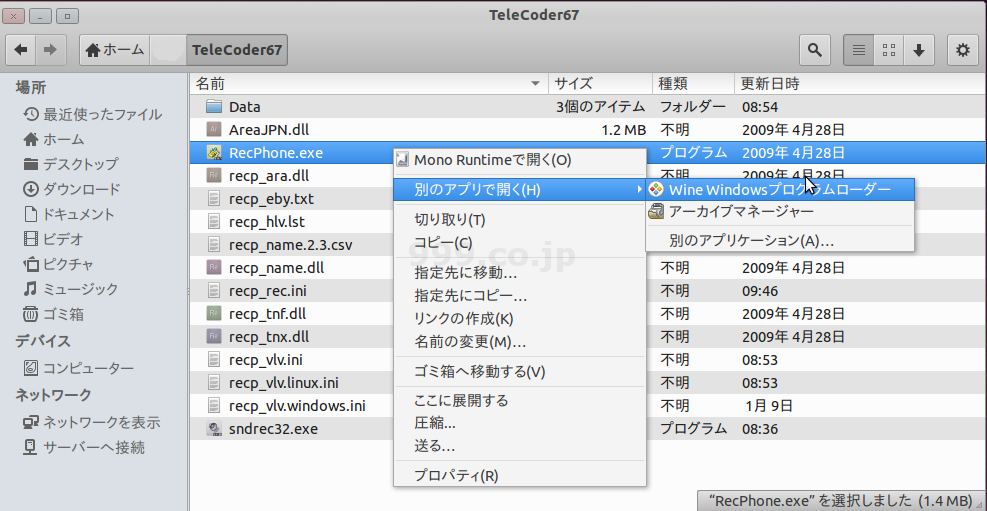Select Browse Network in sidebar

point(91,422)
